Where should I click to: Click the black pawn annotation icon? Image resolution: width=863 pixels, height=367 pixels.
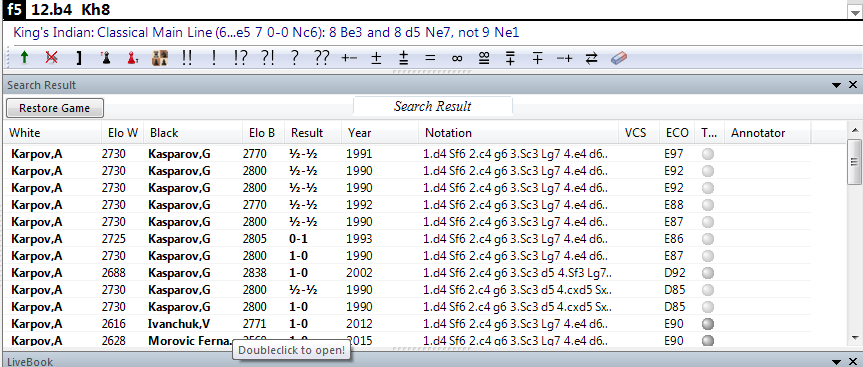click(x=106, y=58)
